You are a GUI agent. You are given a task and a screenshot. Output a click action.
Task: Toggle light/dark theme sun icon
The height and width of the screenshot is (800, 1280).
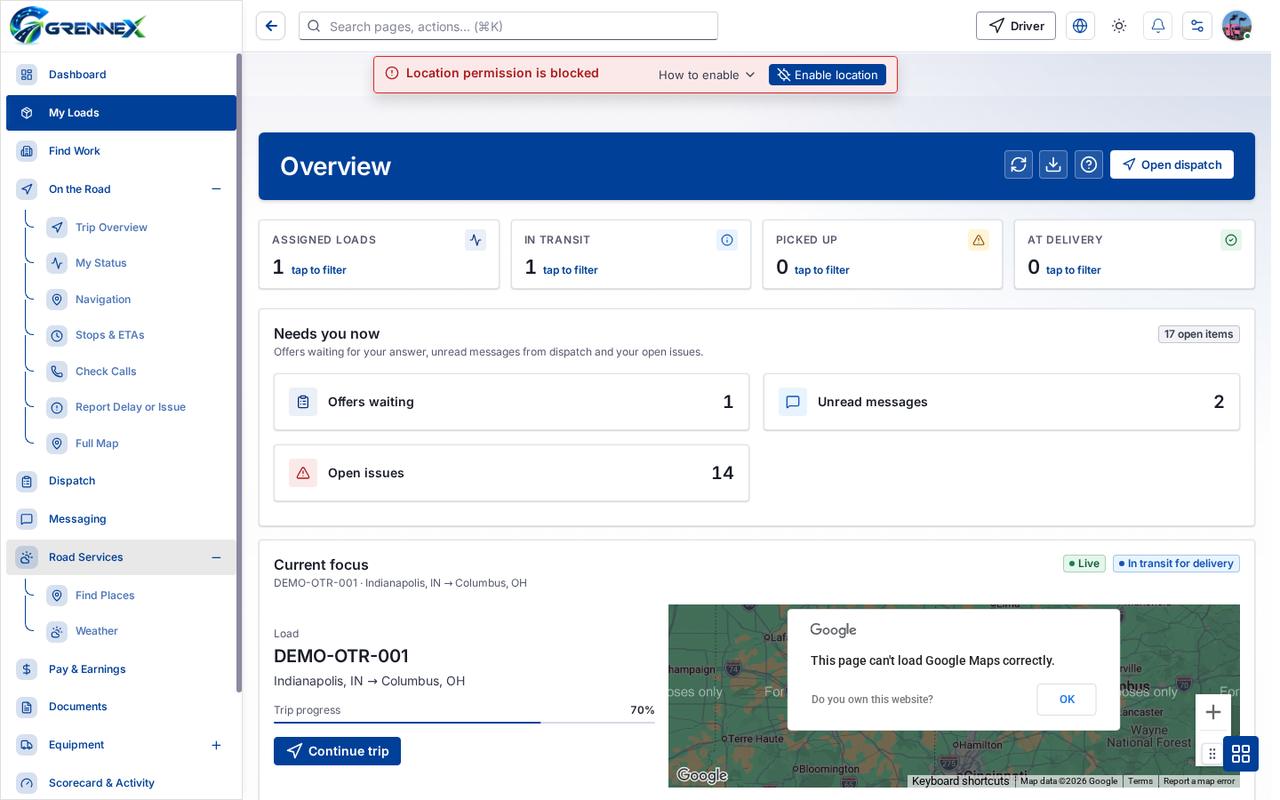(1119, 26)
